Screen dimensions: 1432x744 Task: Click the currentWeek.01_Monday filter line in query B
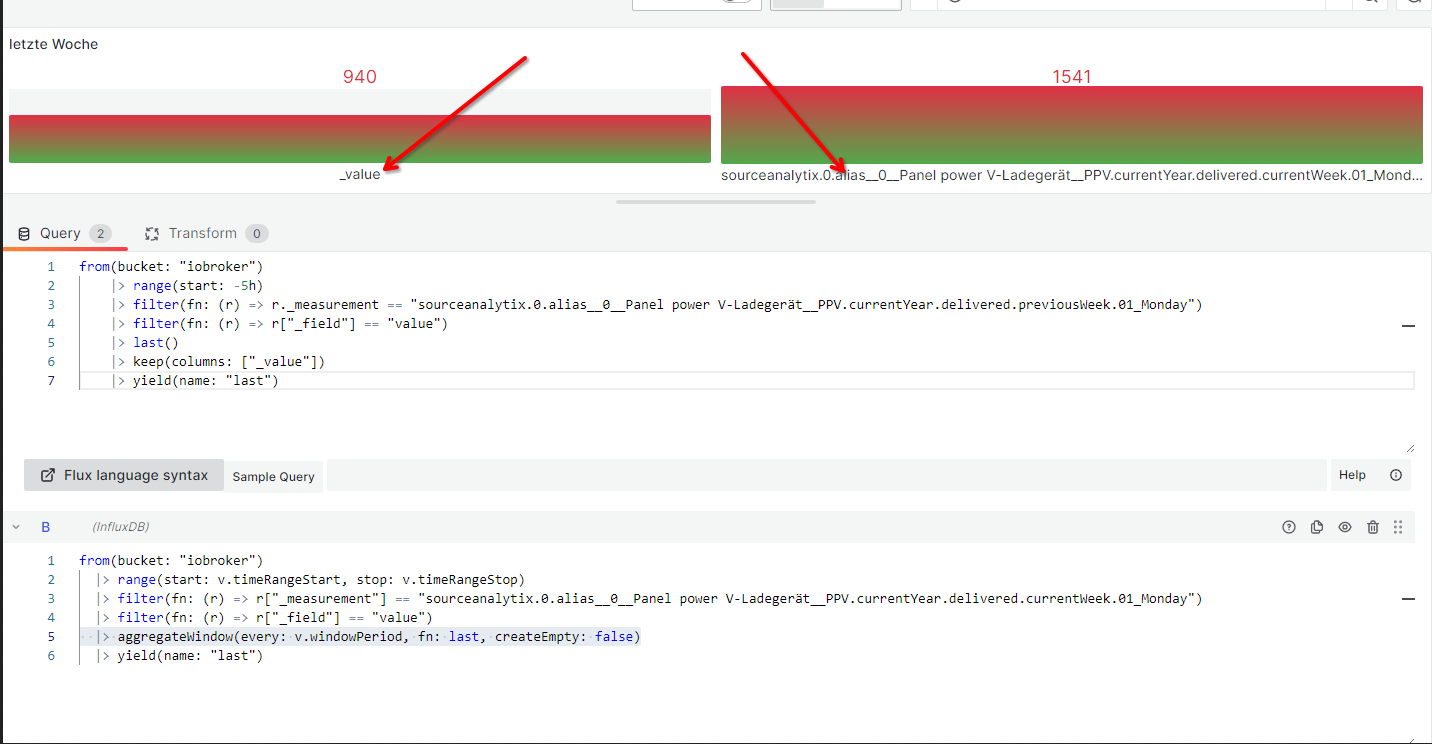pyautogui.click(x=649, y=598)
